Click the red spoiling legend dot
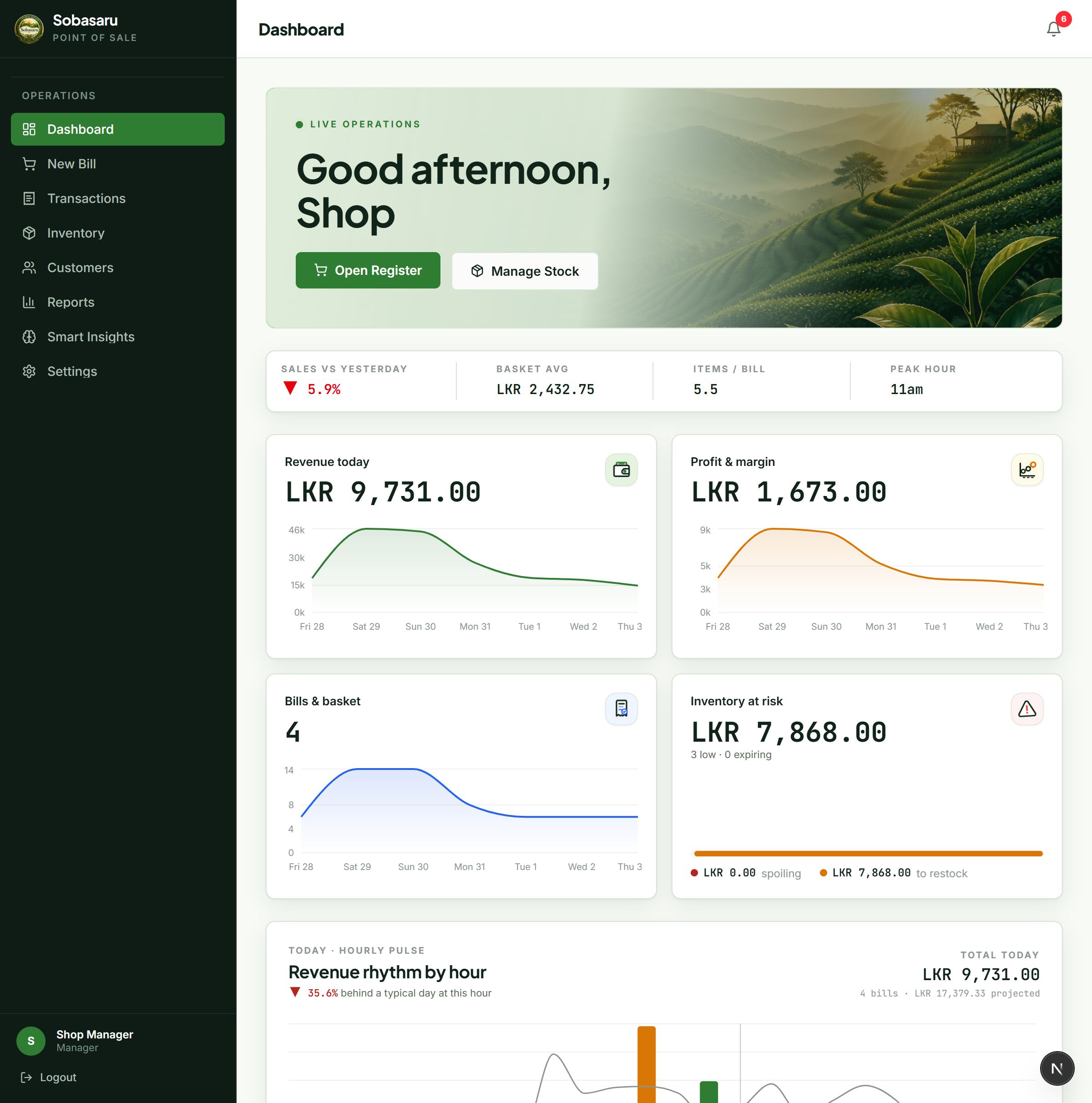The image size is (1092, 1103). point(694,872)
